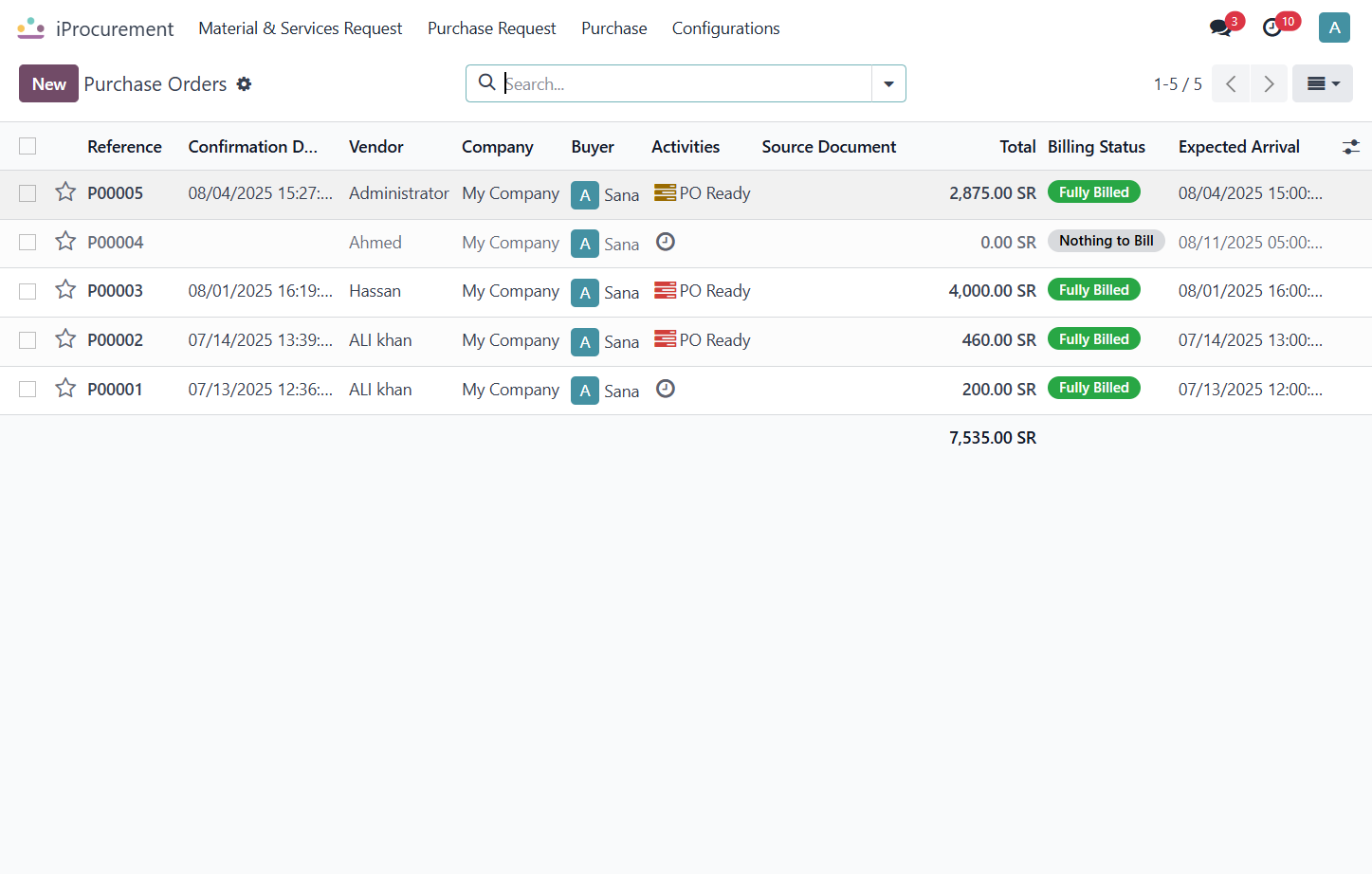
Task: Go to the next page arrow
Action: pos(1269,83)
